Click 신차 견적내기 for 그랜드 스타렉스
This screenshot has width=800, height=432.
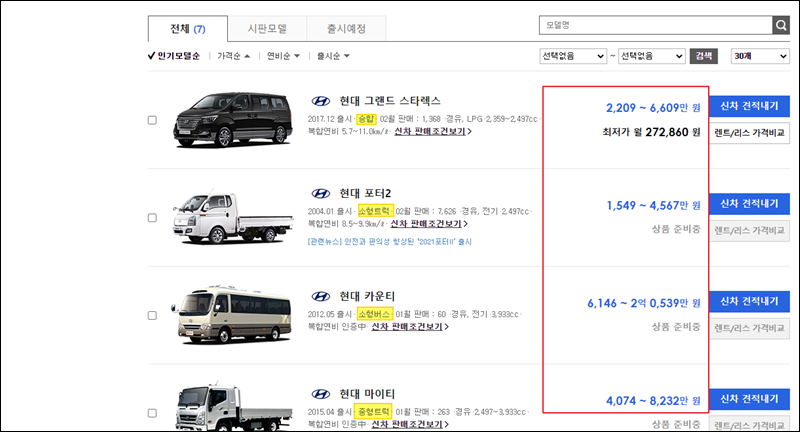click(x=749, y=106)
